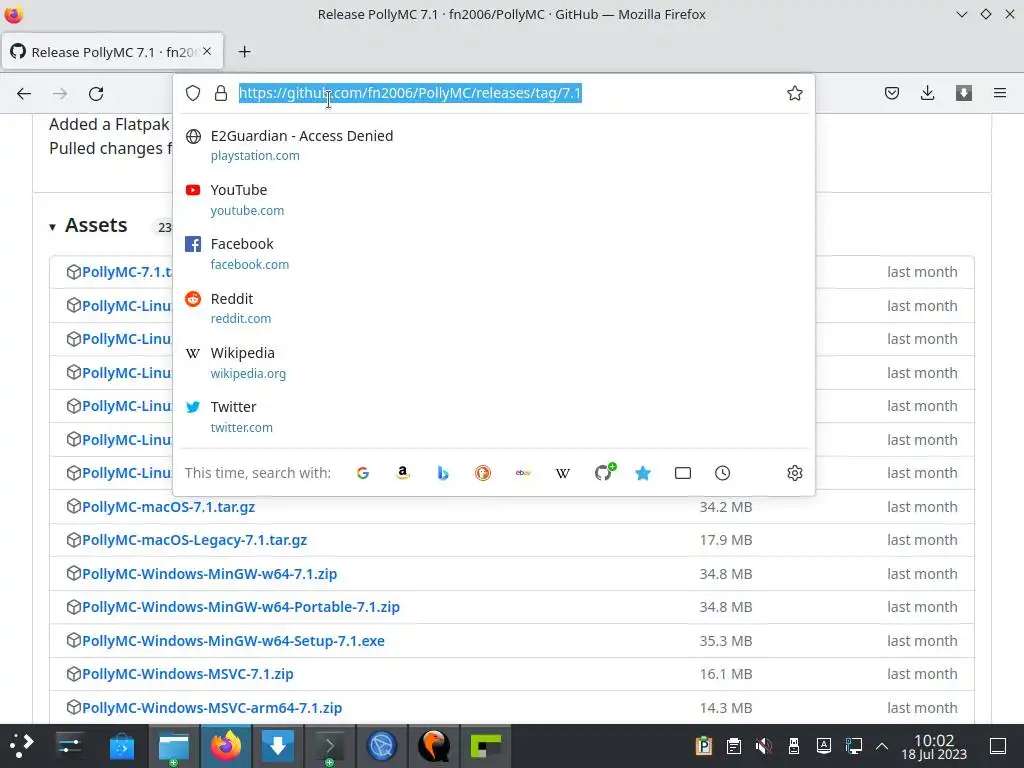The height and width of the screenshot is (768, 1024).
Task: Open the blue download arrow app in taskbar
Action: coord(278,746)
